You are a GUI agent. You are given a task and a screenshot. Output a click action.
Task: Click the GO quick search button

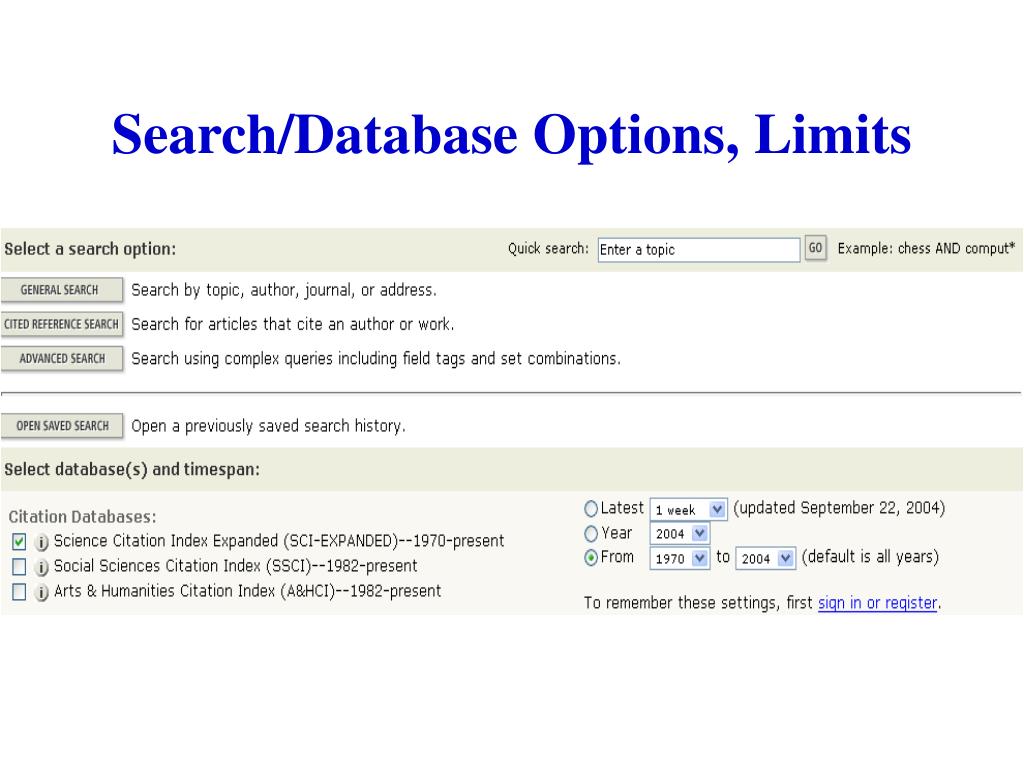click(x=815, y=248)
